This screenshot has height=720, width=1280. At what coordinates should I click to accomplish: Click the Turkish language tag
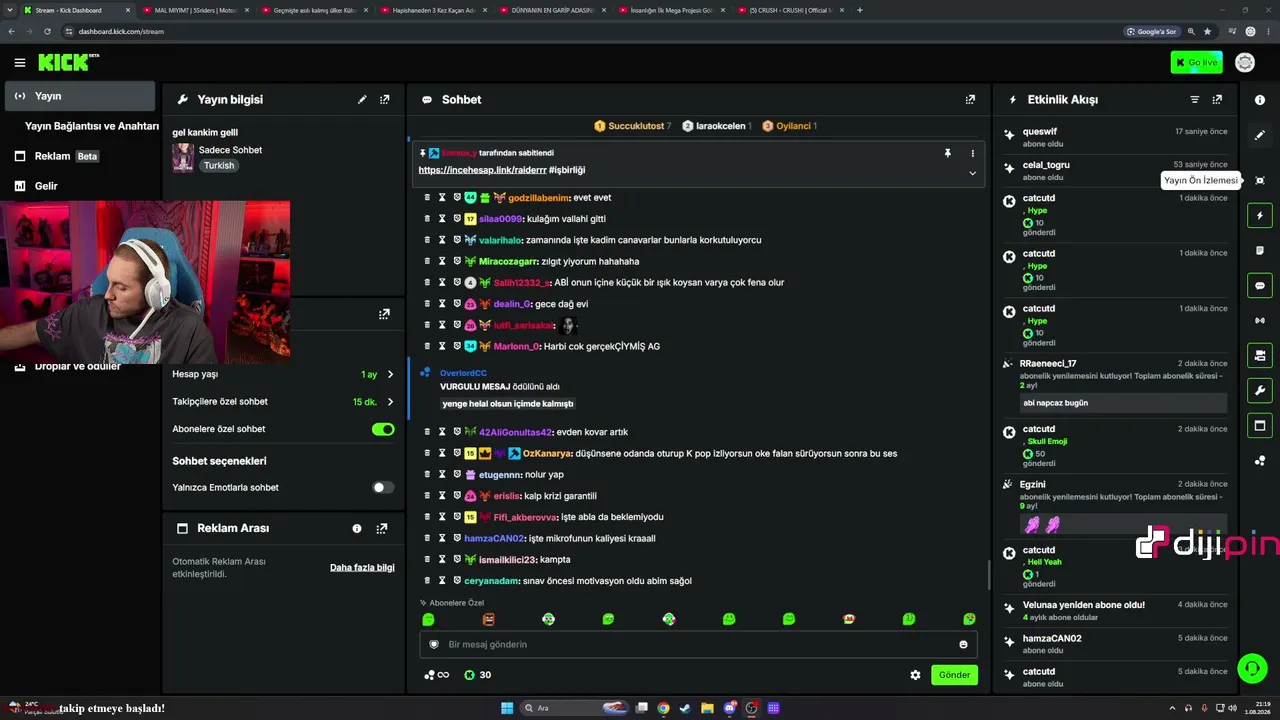point(219,166)
